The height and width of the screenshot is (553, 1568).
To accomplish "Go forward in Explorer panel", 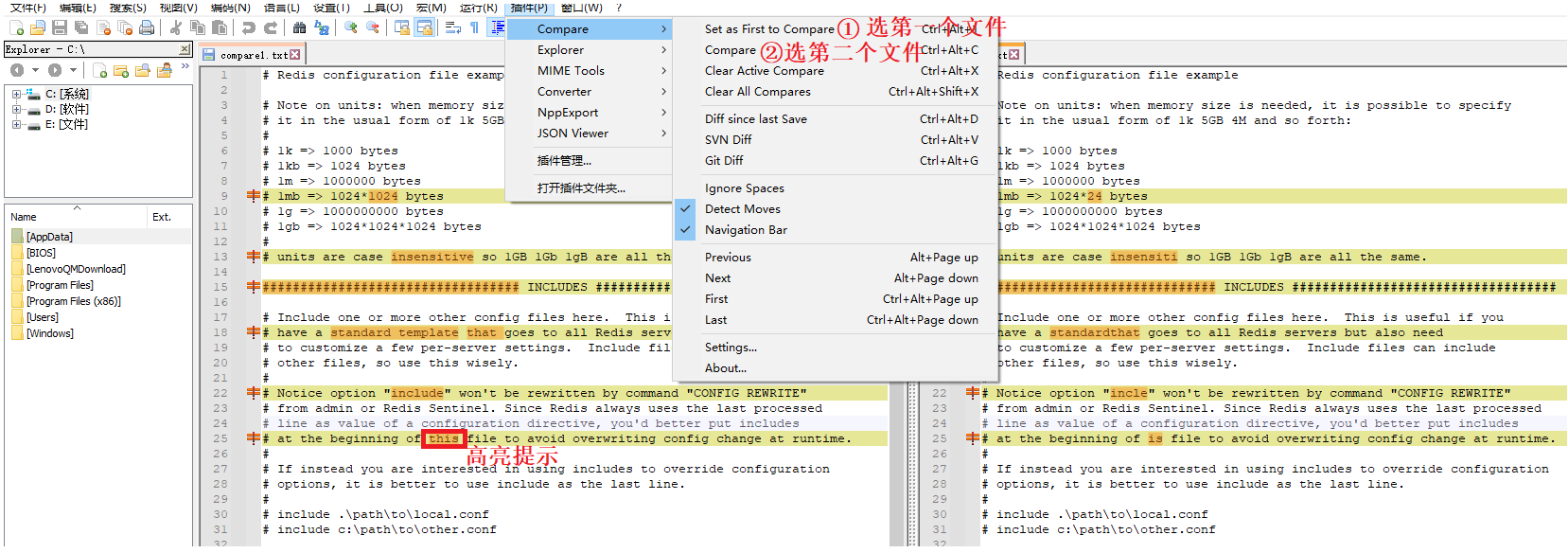I will point(55,70).
